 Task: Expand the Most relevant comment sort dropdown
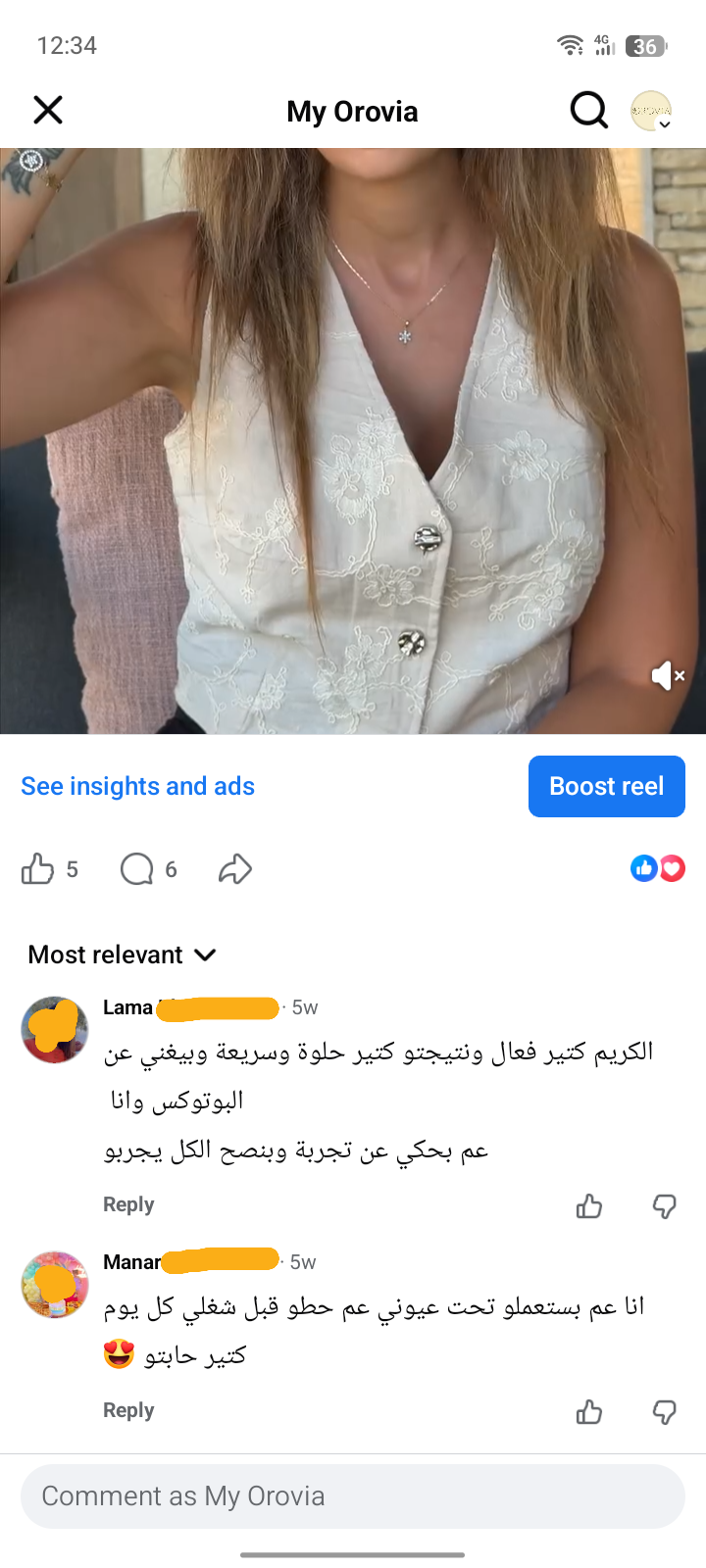point(123,955)
